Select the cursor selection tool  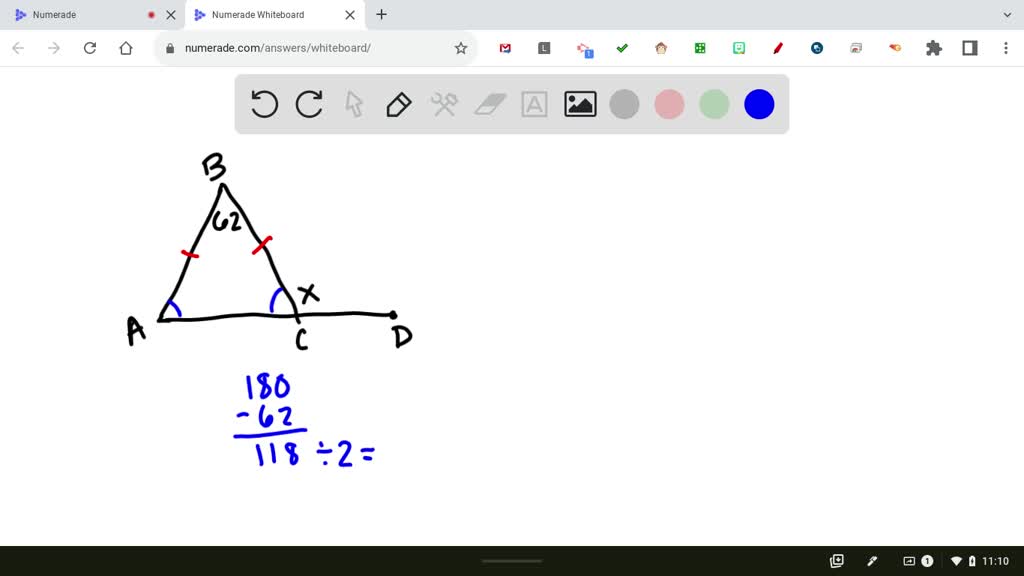click(353, 103)
